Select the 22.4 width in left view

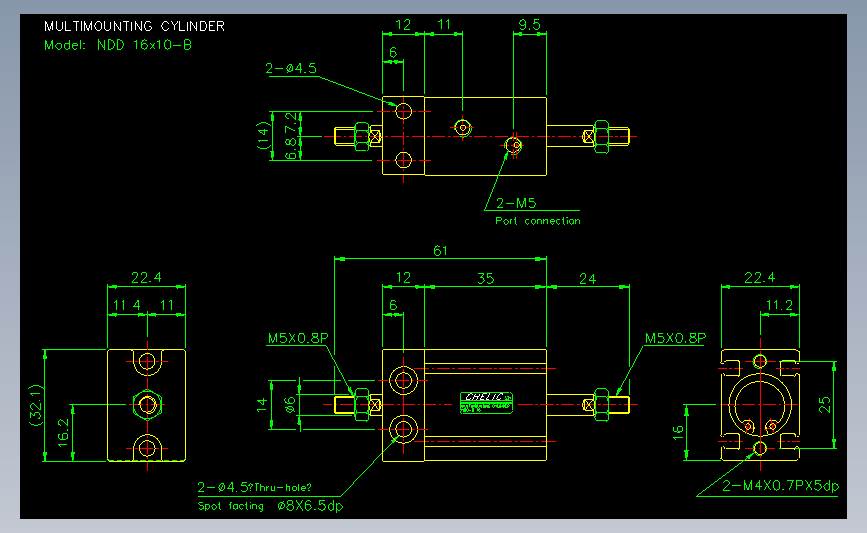tap(146, 278)
